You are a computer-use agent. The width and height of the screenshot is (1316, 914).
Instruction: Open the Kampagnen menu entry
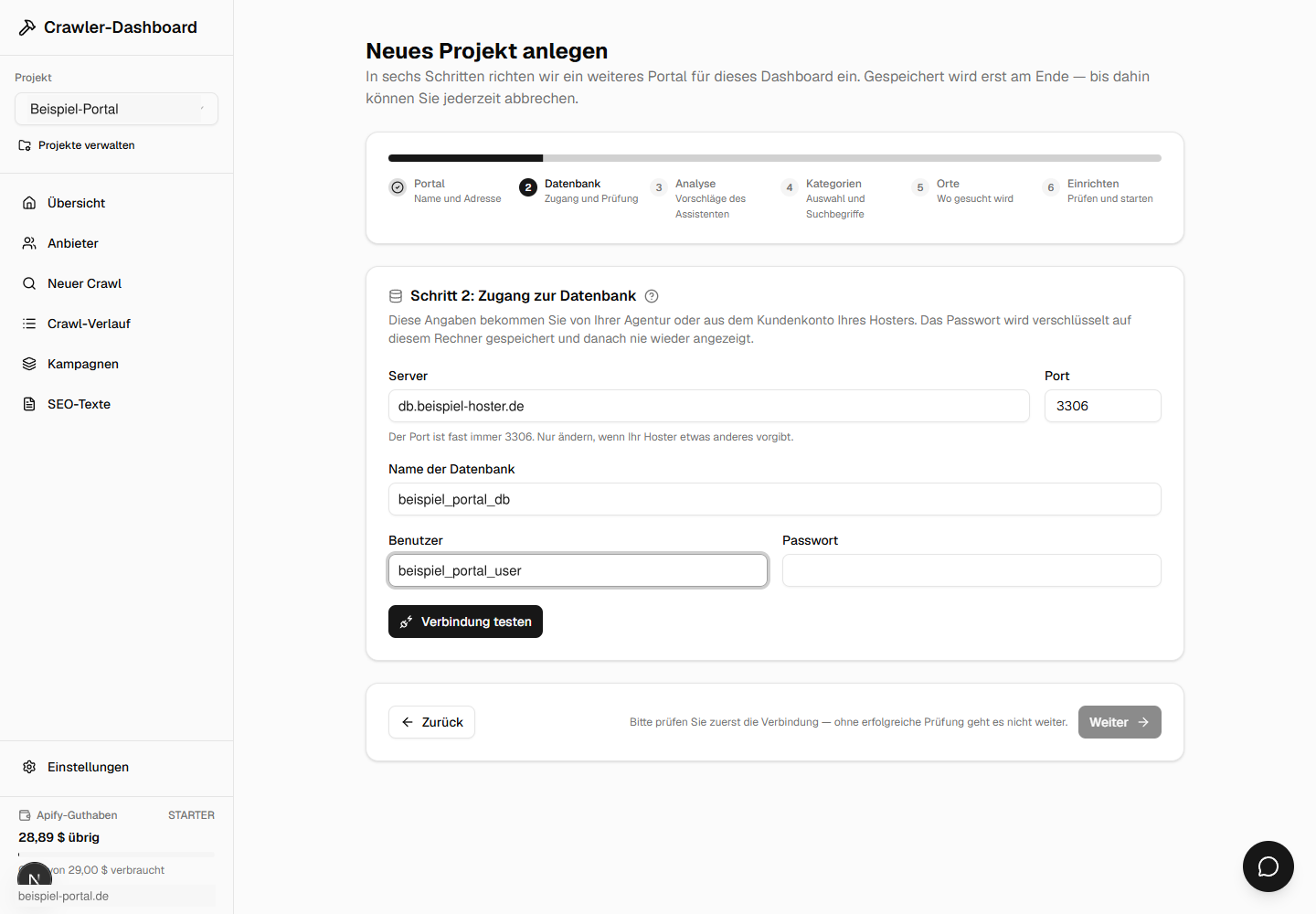coord(116,364)
